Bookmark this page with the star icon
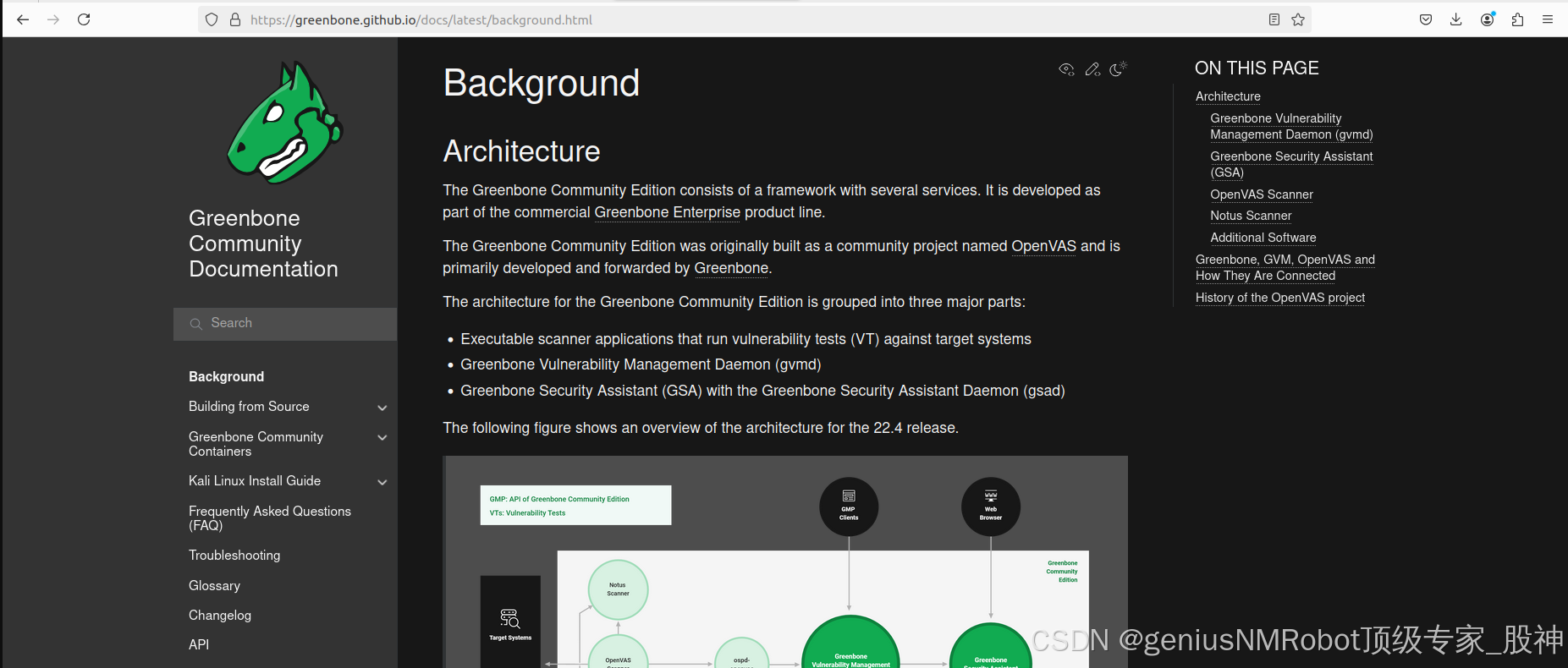Screen dimensions: 1568x668 coord(1298,19)
